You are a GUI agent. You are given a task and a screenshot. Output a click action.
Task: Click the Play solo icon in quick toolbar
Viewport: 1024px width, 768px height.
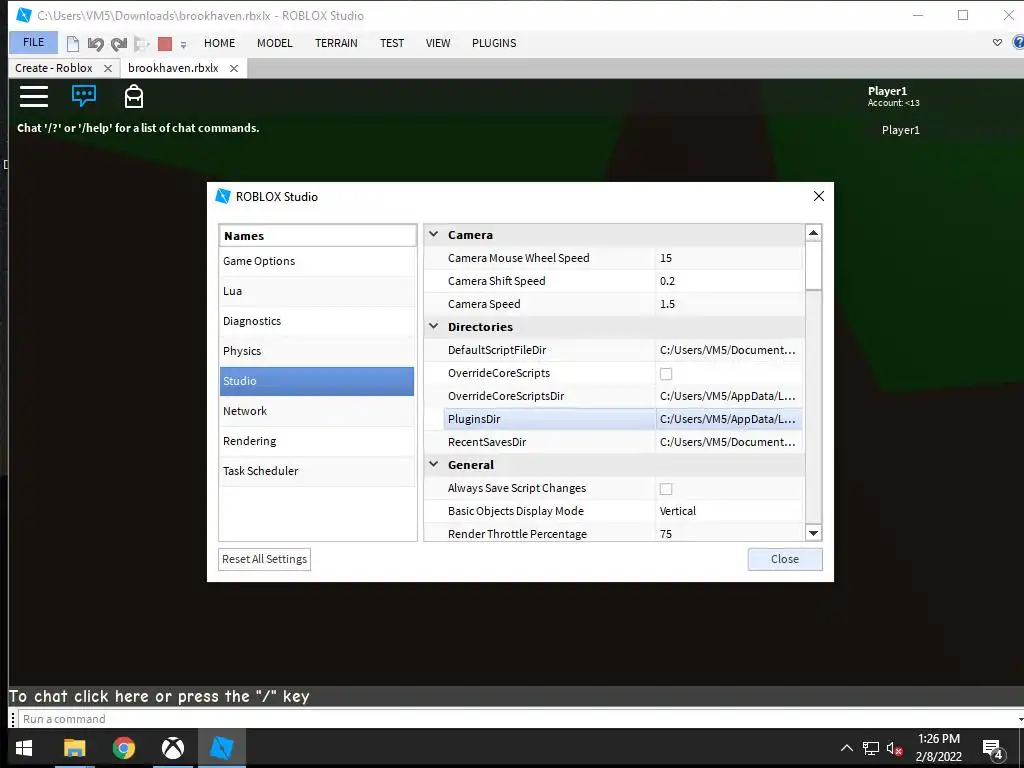[x=142, y=44]
